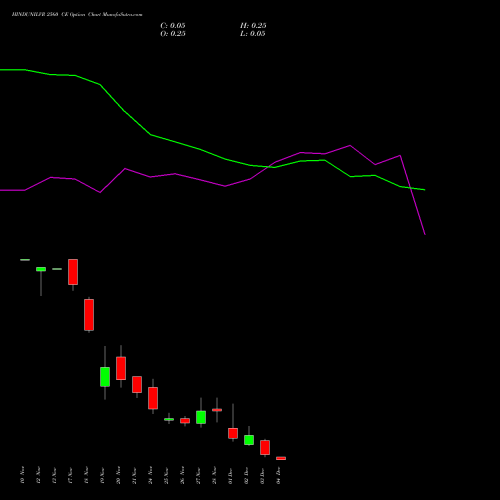Select the green candlestick above 19 Nov

coord(105,377)
